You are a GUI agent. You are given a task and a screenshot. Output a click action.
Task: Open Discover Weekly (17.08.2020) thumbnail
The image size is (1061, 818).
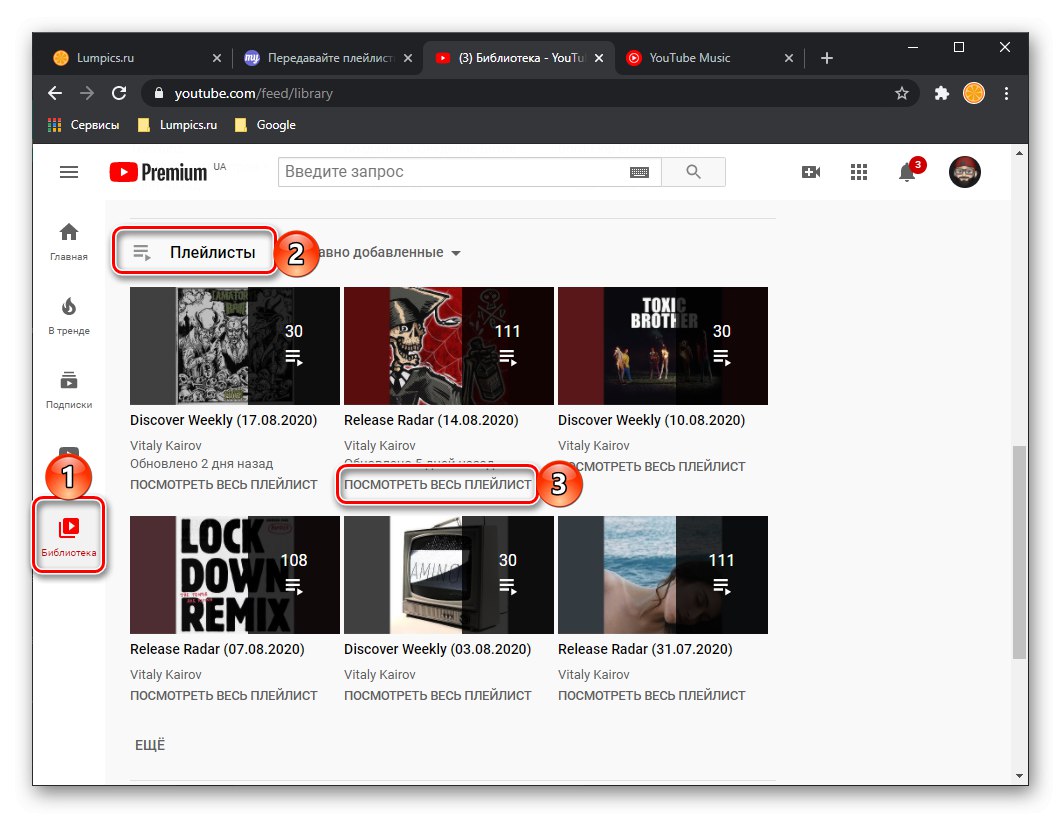[235, 346]
